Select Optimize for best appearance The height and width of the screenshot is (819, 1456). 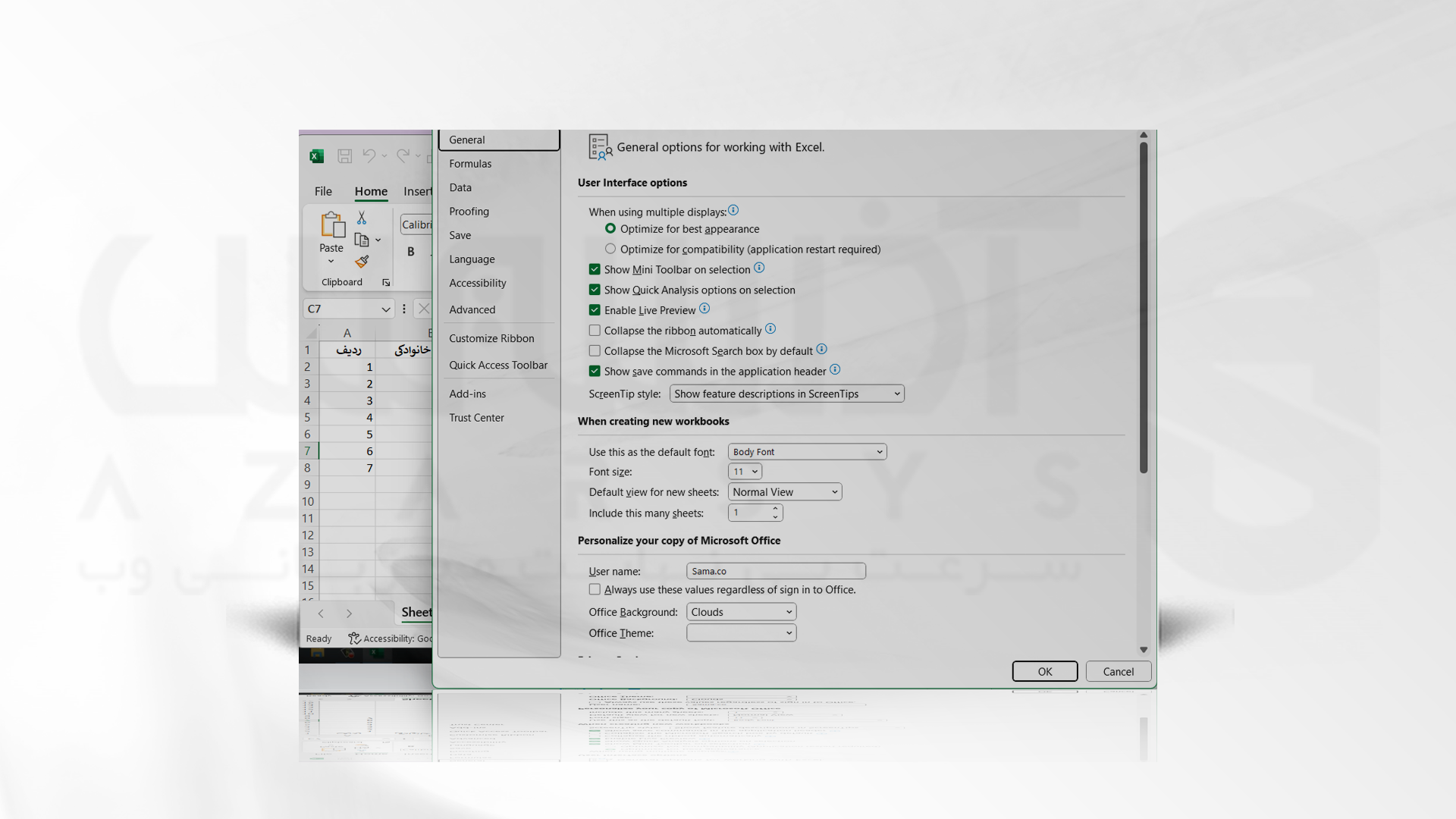[x=610, y=228]
